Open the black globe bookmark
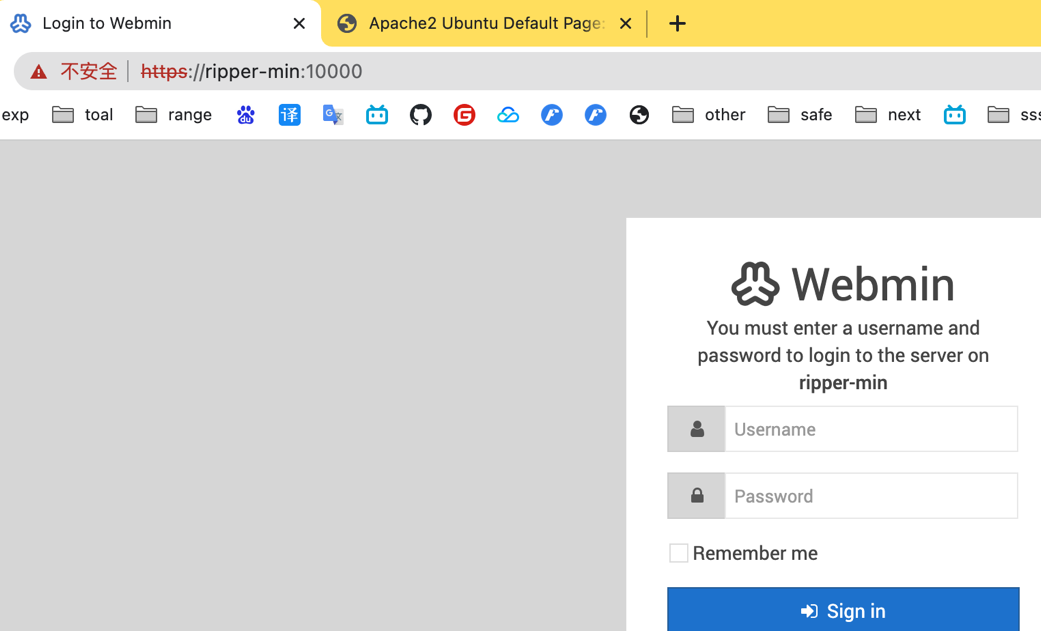This screenshot has width=1041, height=631. [639, 115]
